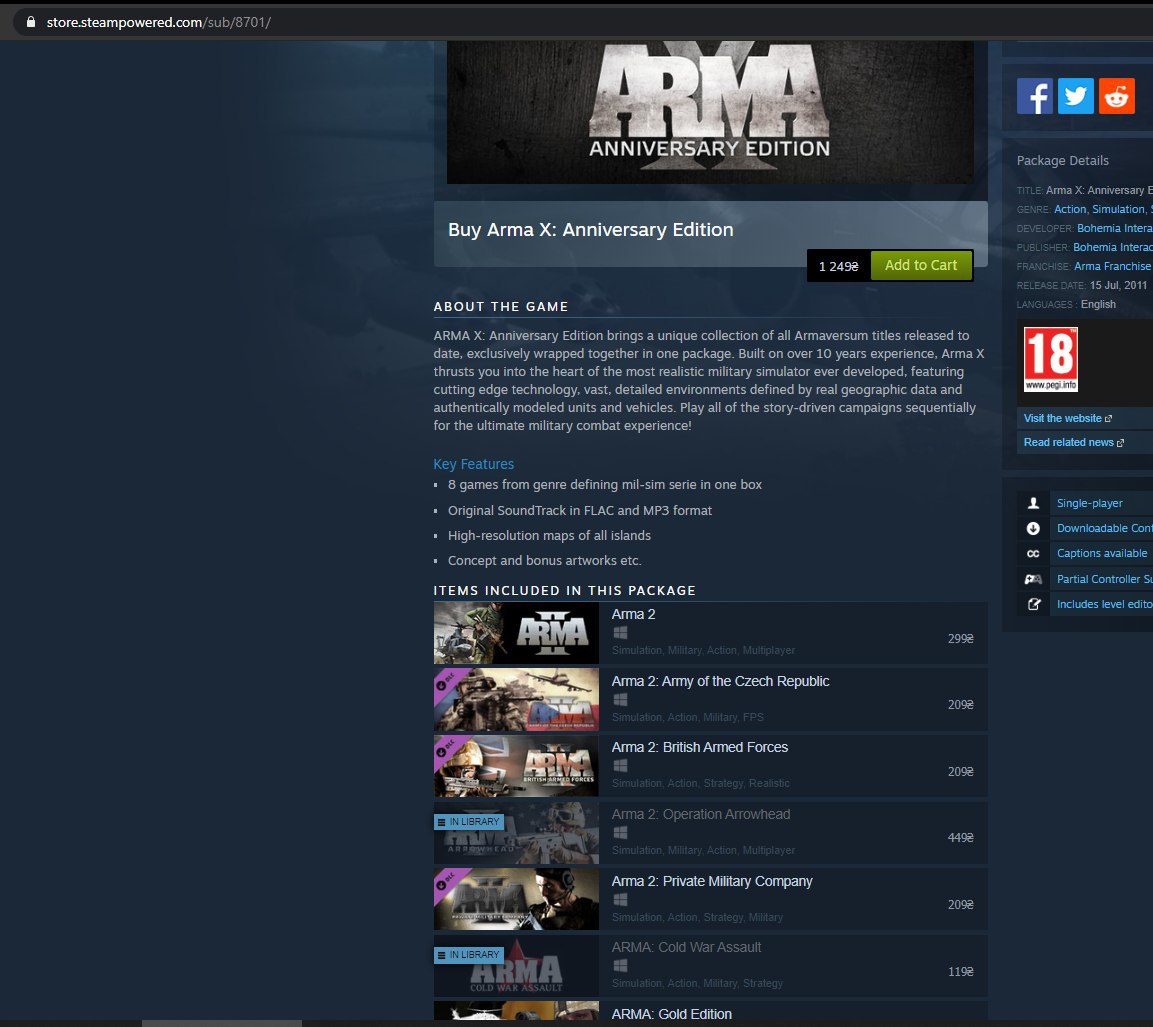Click the Includes level editor pencil icon

coord(1033,604)
